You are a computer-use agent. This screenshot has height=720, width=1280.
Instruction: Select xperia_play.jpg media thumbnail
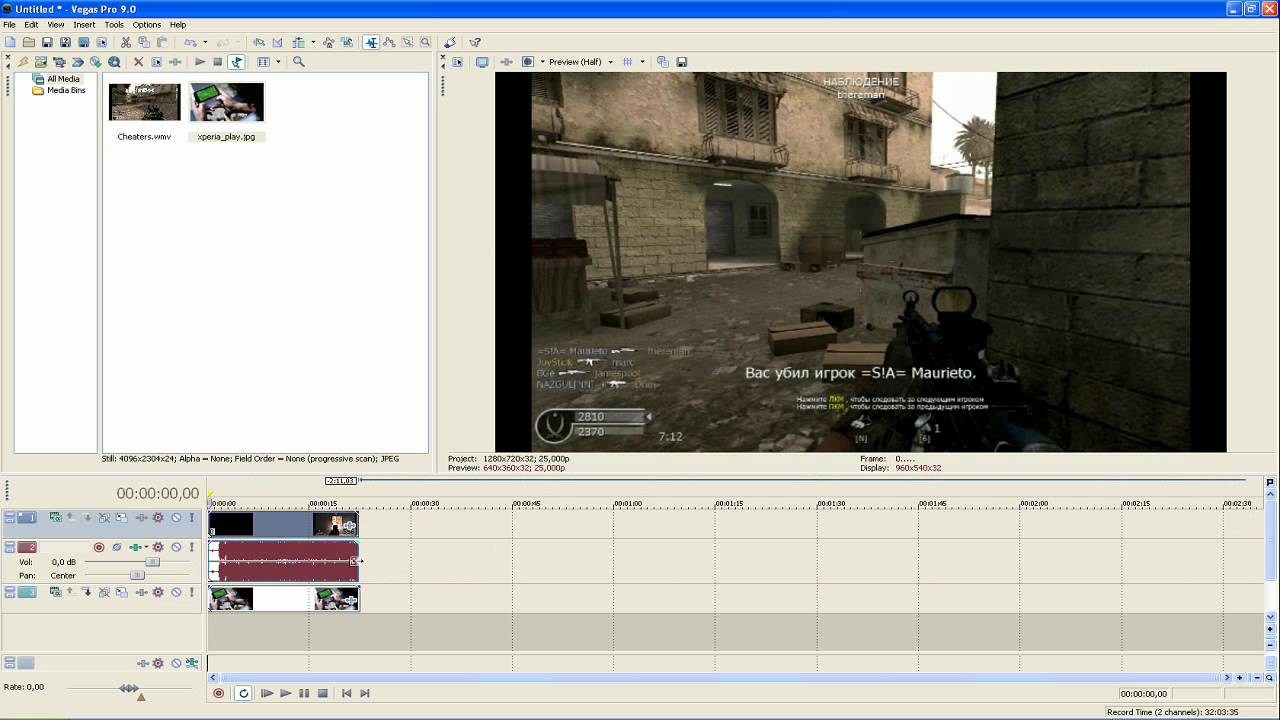[x=227, y=102]
